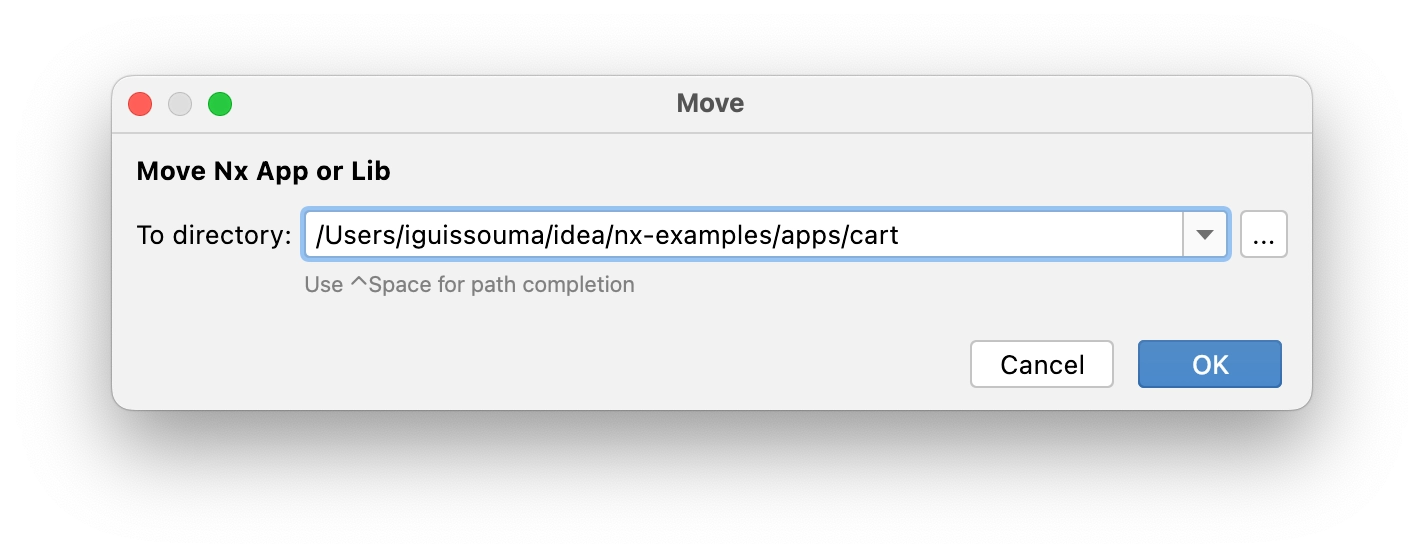
Task: Confirm the move with OK
Action: (x=1210, y=365)
